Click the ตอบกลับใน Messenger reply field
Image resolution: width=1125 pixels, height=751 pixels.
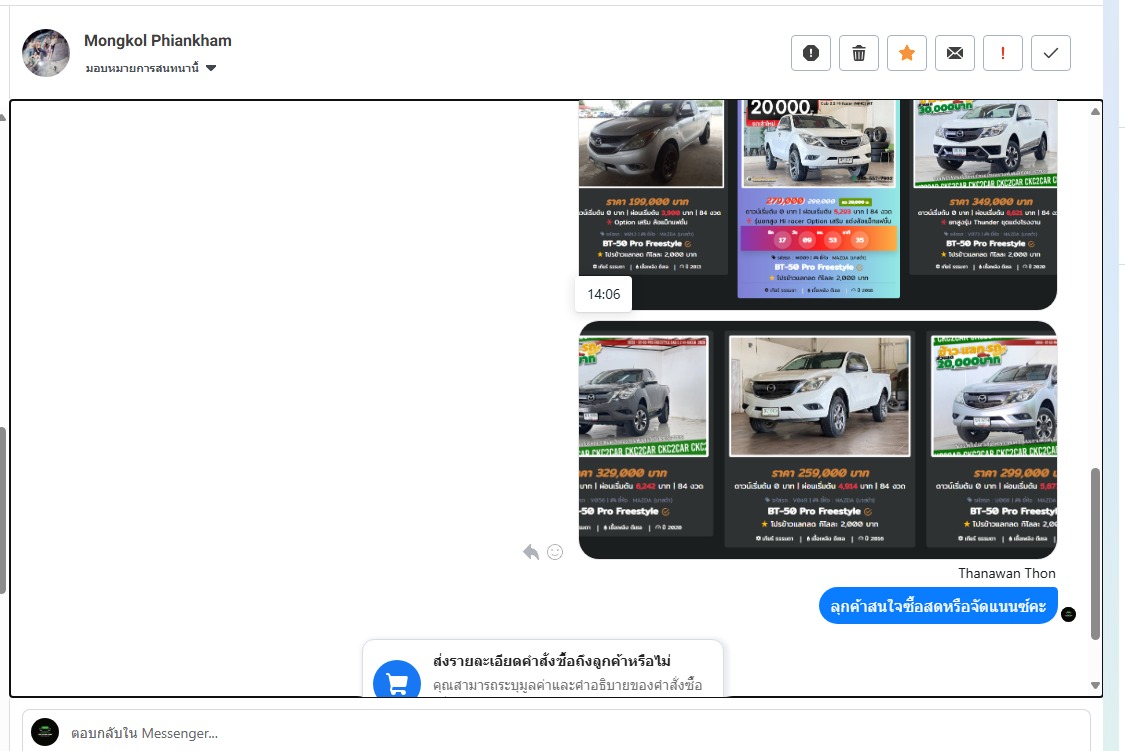pos(570,733)
